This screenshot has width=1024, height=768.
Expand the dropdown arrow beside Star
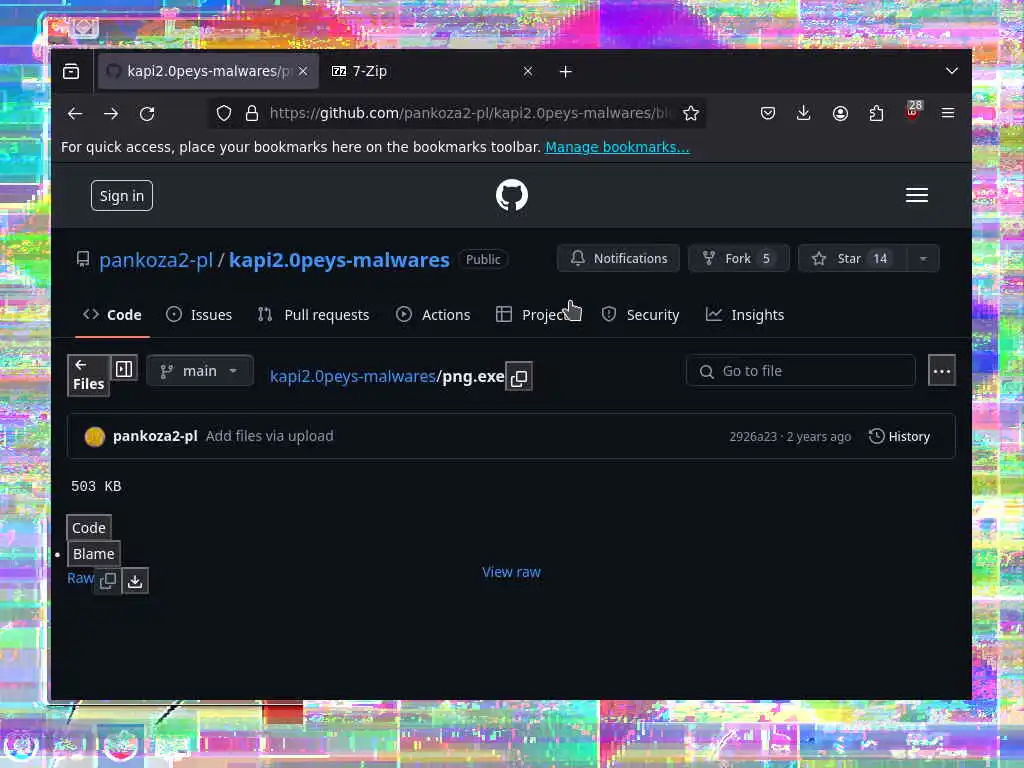coord(923,259)
